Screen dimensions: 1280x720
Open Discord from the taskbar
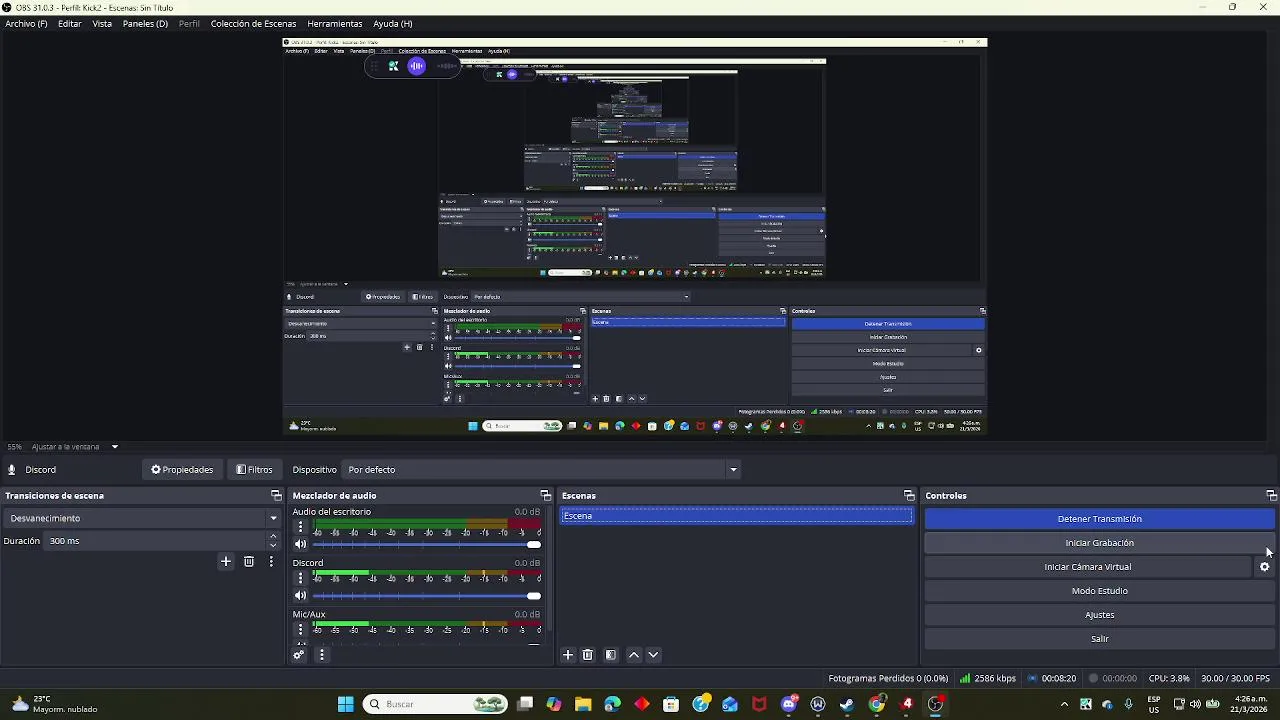[789, 704]
